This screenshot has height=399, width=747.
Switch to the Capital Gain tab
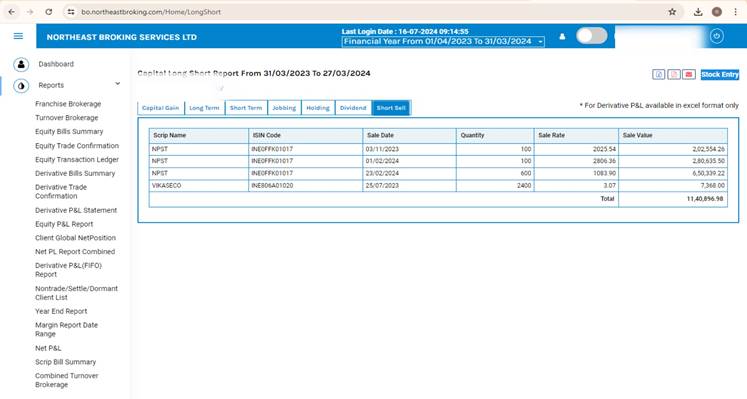point(161,108)
